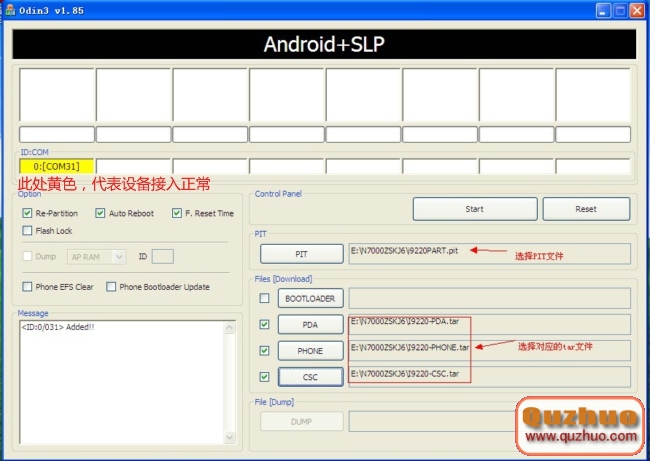Click the PHONE browse button
The height and width of the screenshot is (461, 650).
coord(310,351)
